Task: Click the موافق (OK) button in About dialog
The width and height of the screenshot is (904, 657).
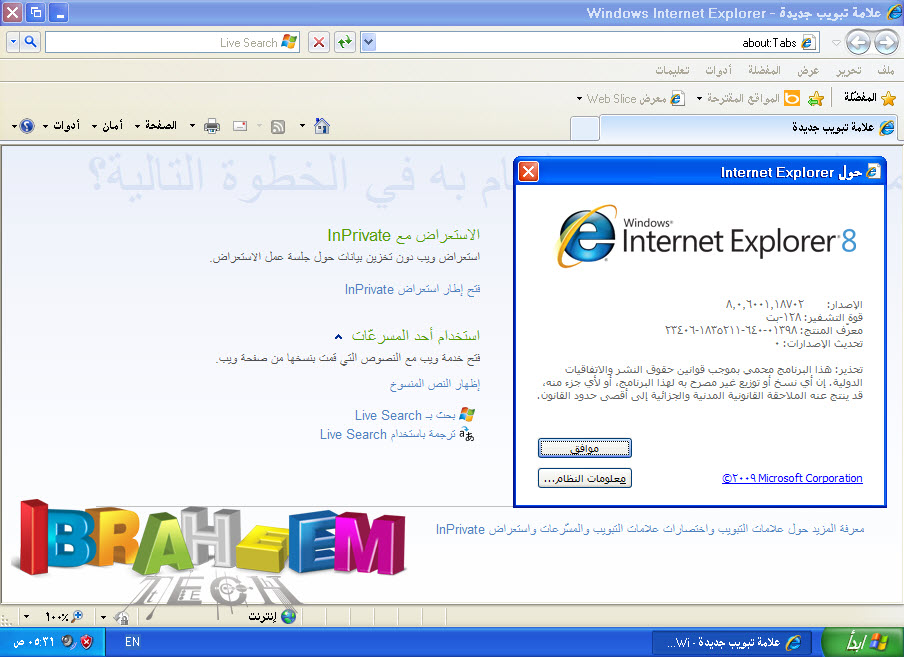Action: click(585, 448)
